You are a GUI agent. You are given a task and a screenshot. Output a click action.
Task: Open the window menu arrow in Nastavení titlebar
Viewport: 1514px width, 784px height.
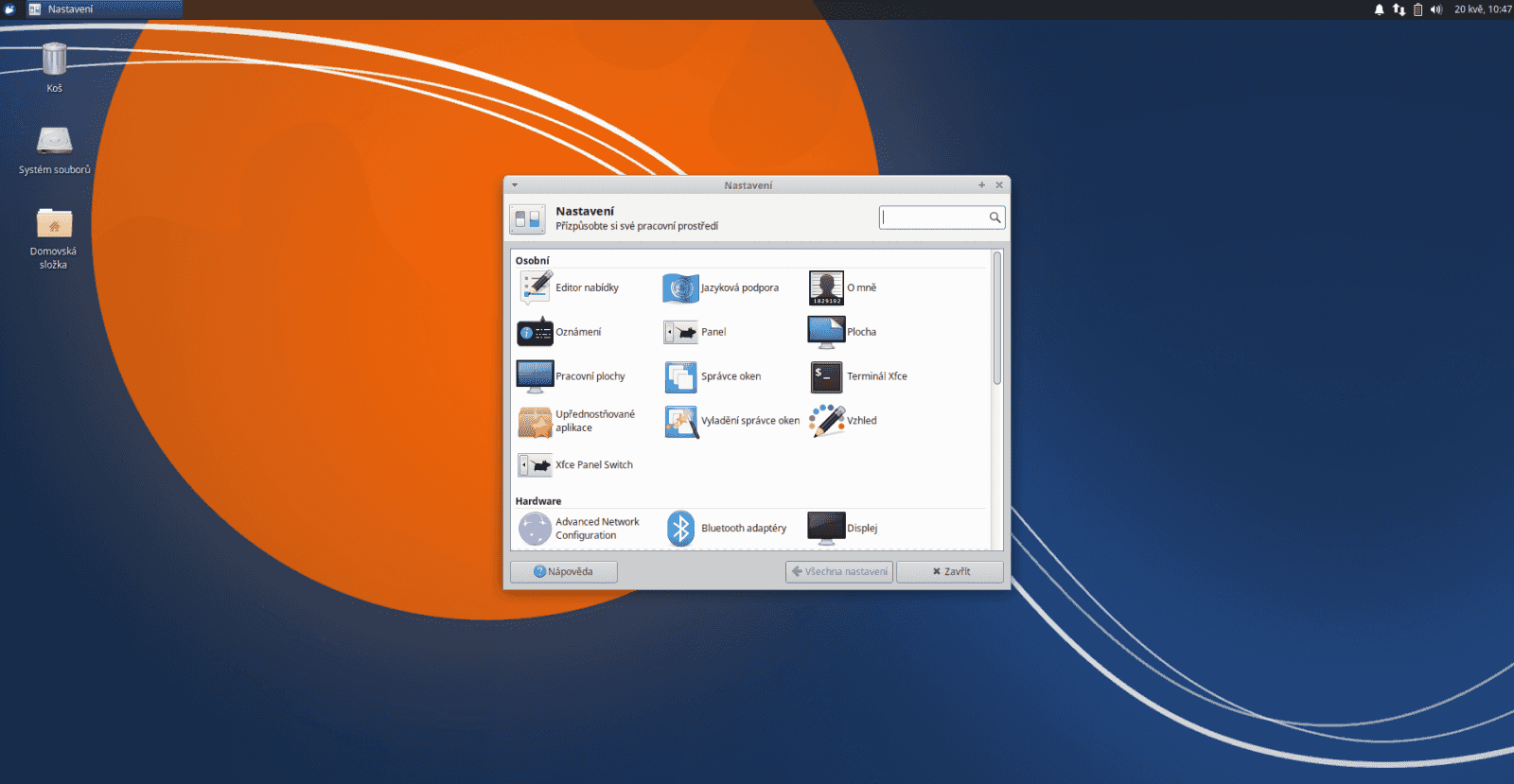point(515,185)
